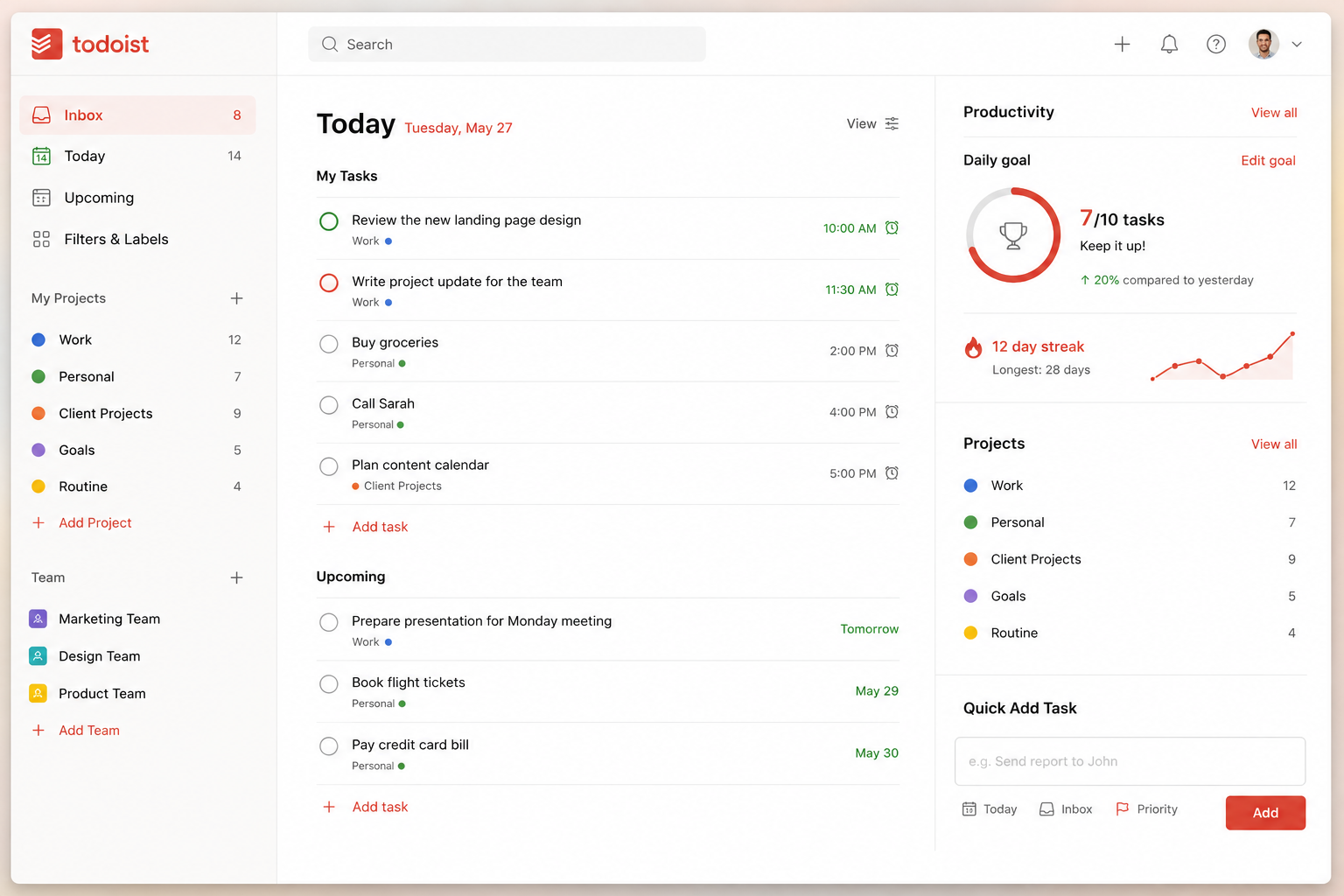Image resolution: width=1344 pixels, height=896 pixels.
Task: Click Client Projects orange dot in Projects panel
Action: click(970, 559)
